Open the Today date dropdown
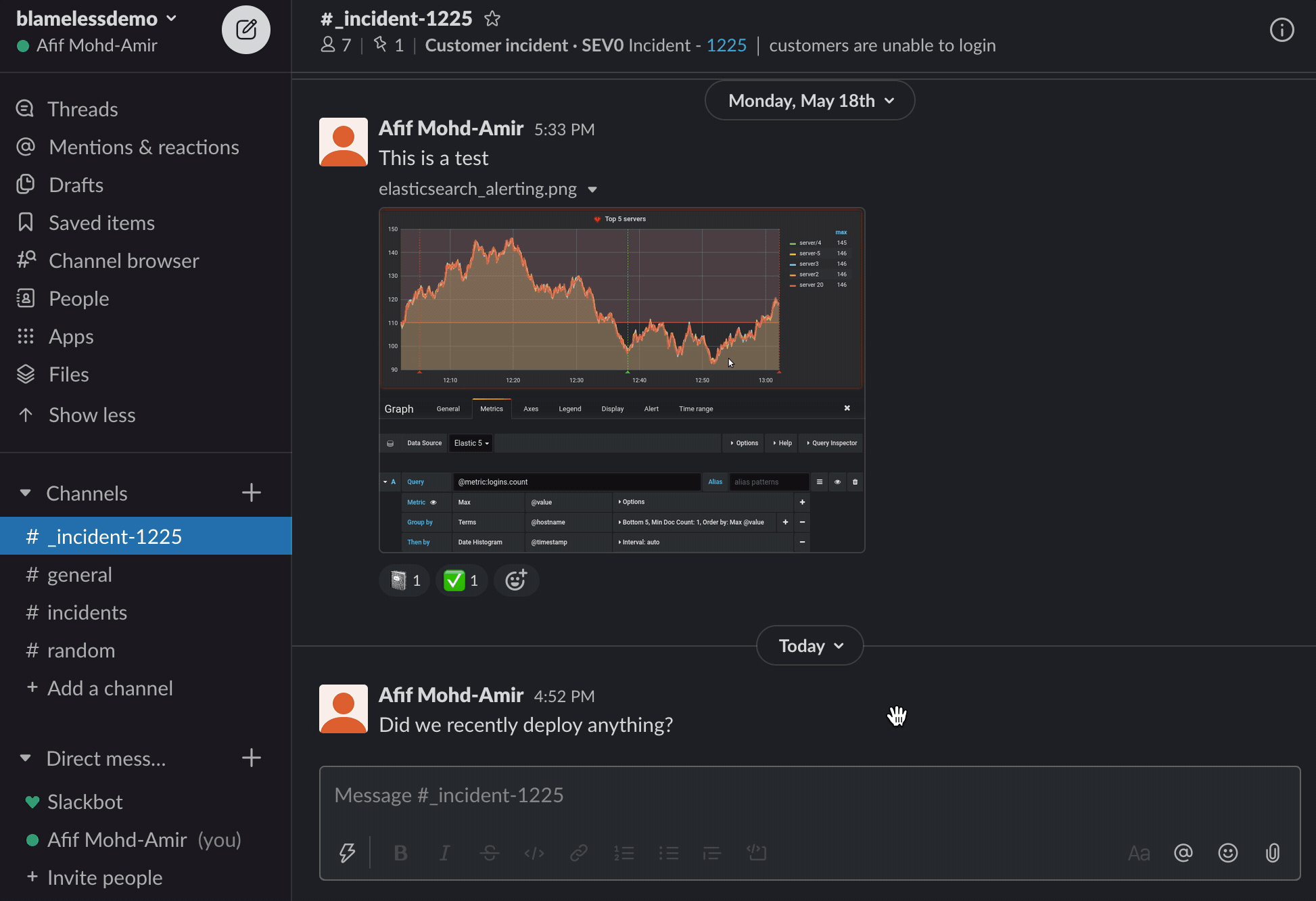This screenshot has width=1316, height=901. pyautogui.click(x=809, y=646)
